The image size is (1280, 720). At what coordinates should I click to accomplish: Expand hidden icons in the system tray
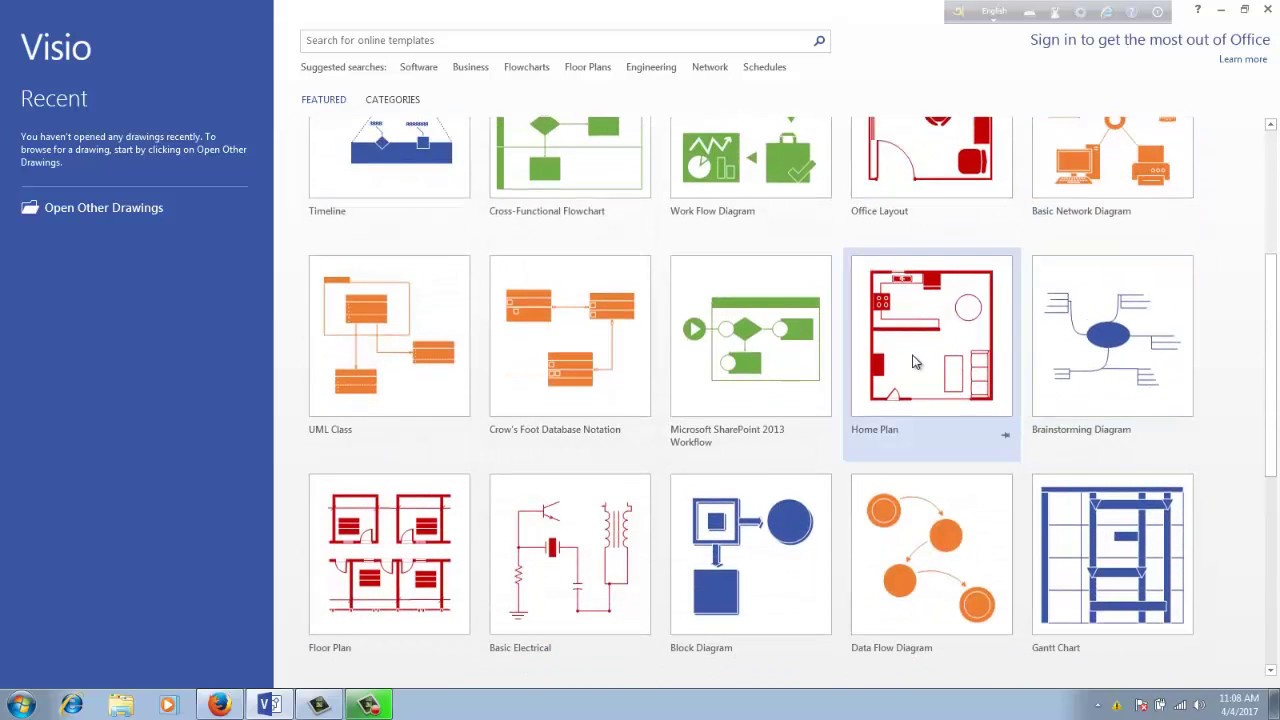(x=1097, y=705)
